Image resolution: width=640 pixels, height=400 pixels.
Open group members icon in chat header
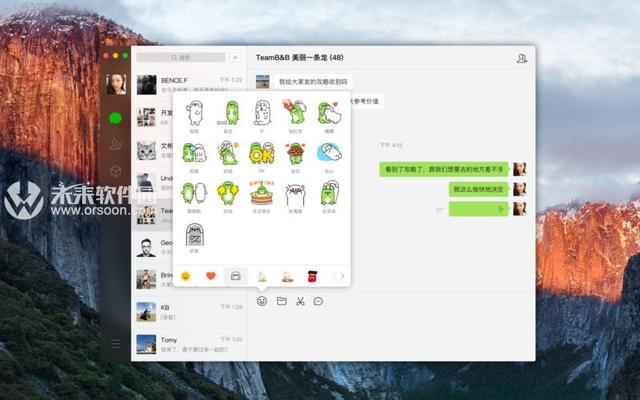click(522, 58)
